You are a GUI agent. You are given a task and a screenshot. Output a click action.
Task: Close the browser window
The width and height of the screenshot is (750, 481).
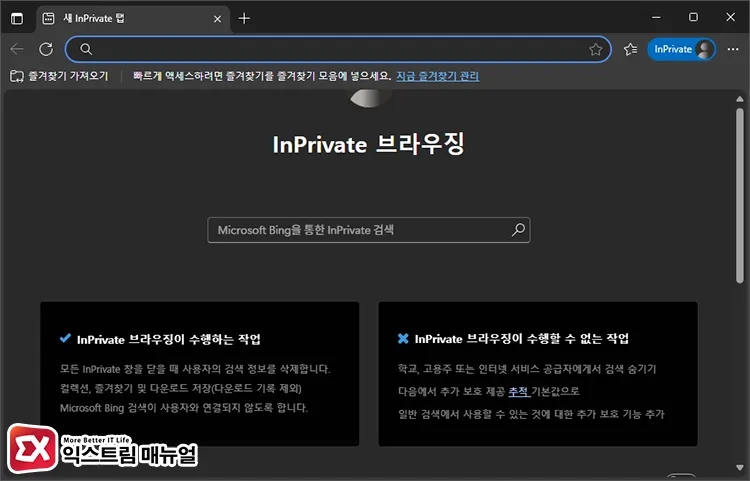point(730,17)
